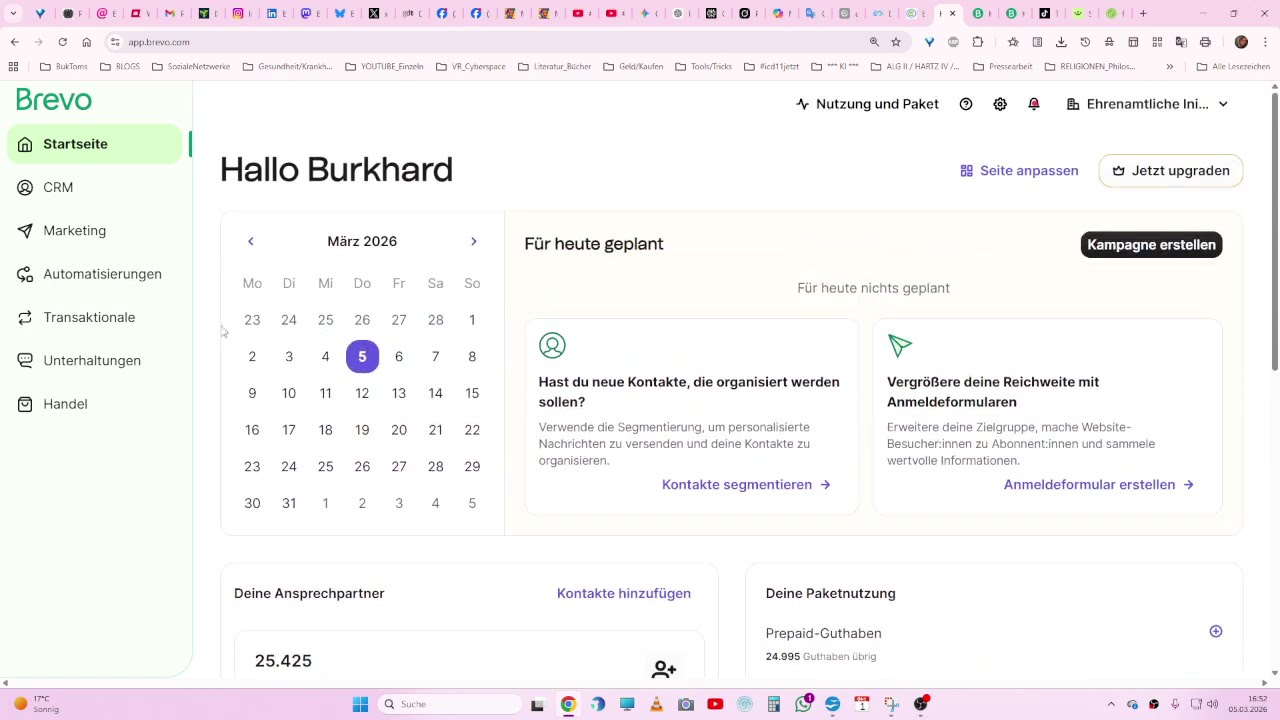Click Anmeldeformular erstellen link
Screen dimensions: 1280x720
pos(1099,485)
